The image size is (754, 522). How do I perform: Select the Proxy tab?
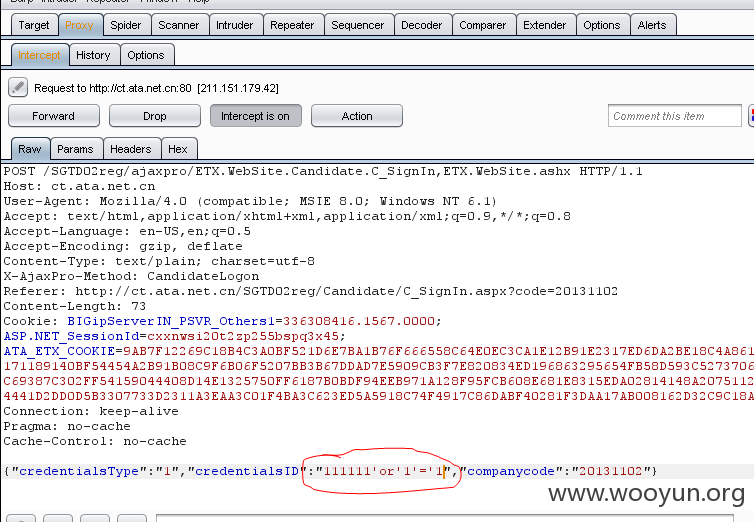[79, 25]
